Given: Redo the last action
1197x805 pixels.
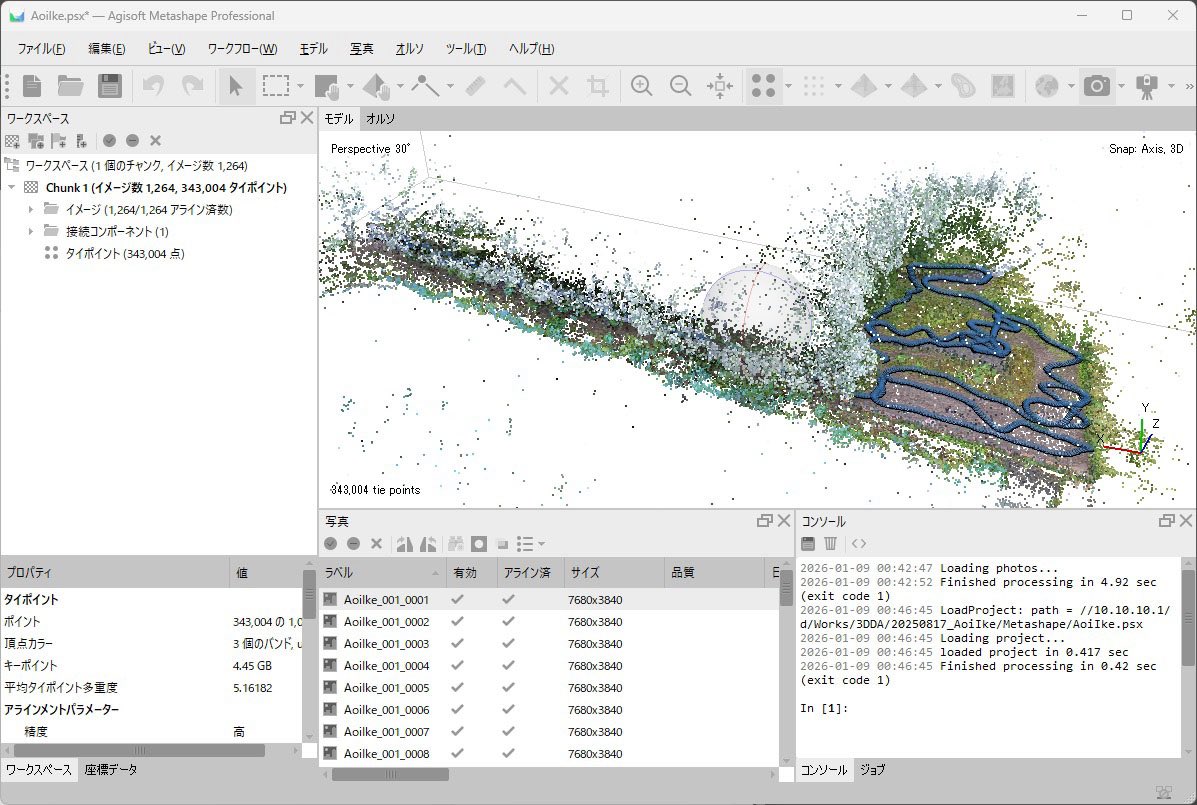Looking at the screenshot, I should click(192, 85).
